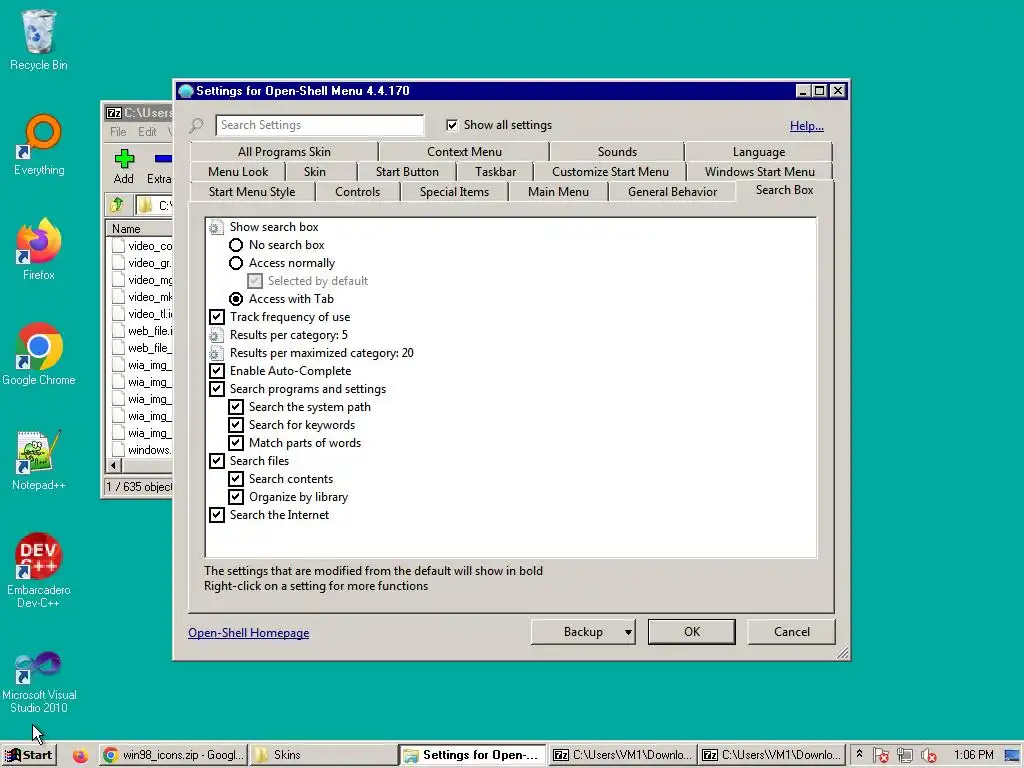
Task: Open the Help... link
Action: (x=807, y=126)
